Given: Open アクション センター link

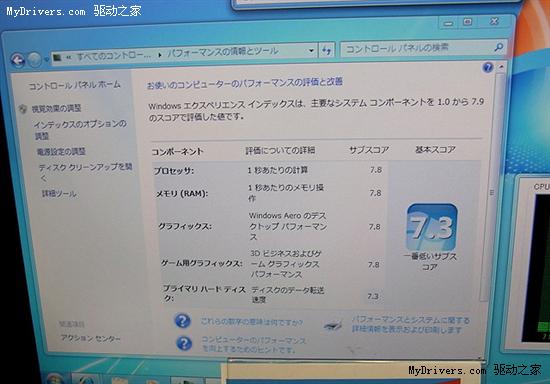Looking at the screenshot, I should (x=90, y=338).
